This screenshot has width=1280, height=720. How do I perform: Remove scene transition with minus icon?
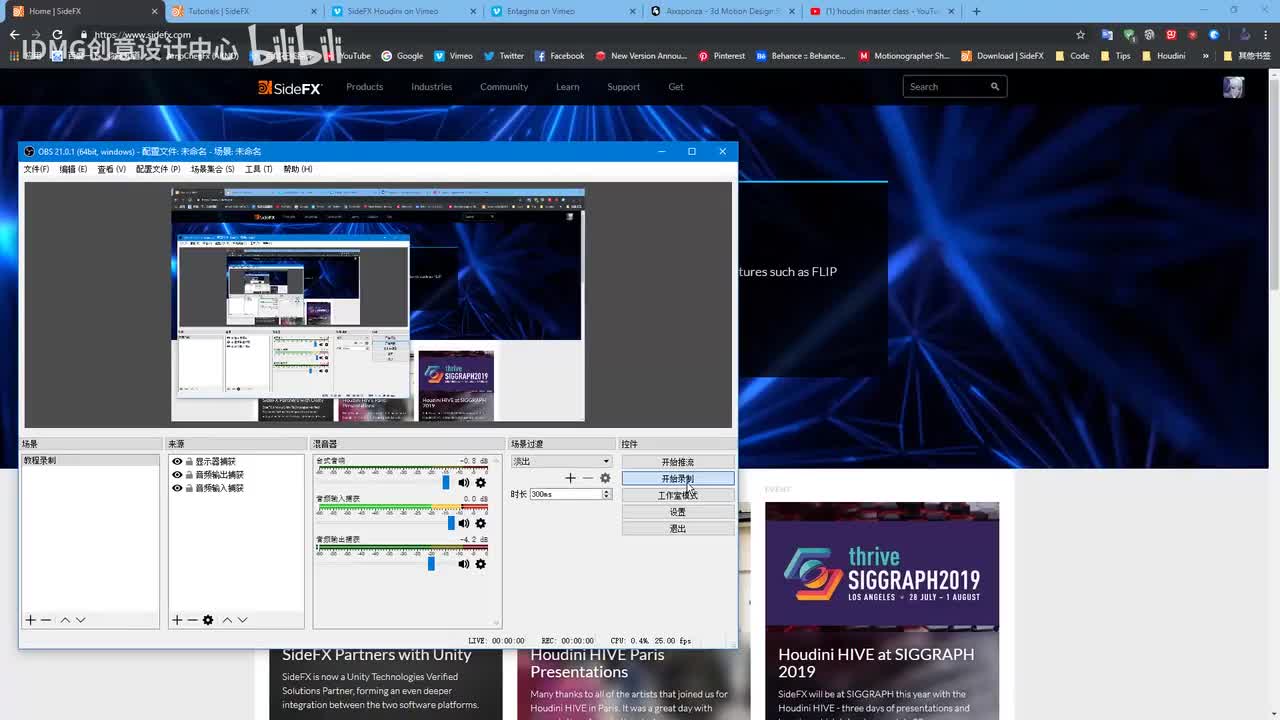pos(588,478)
